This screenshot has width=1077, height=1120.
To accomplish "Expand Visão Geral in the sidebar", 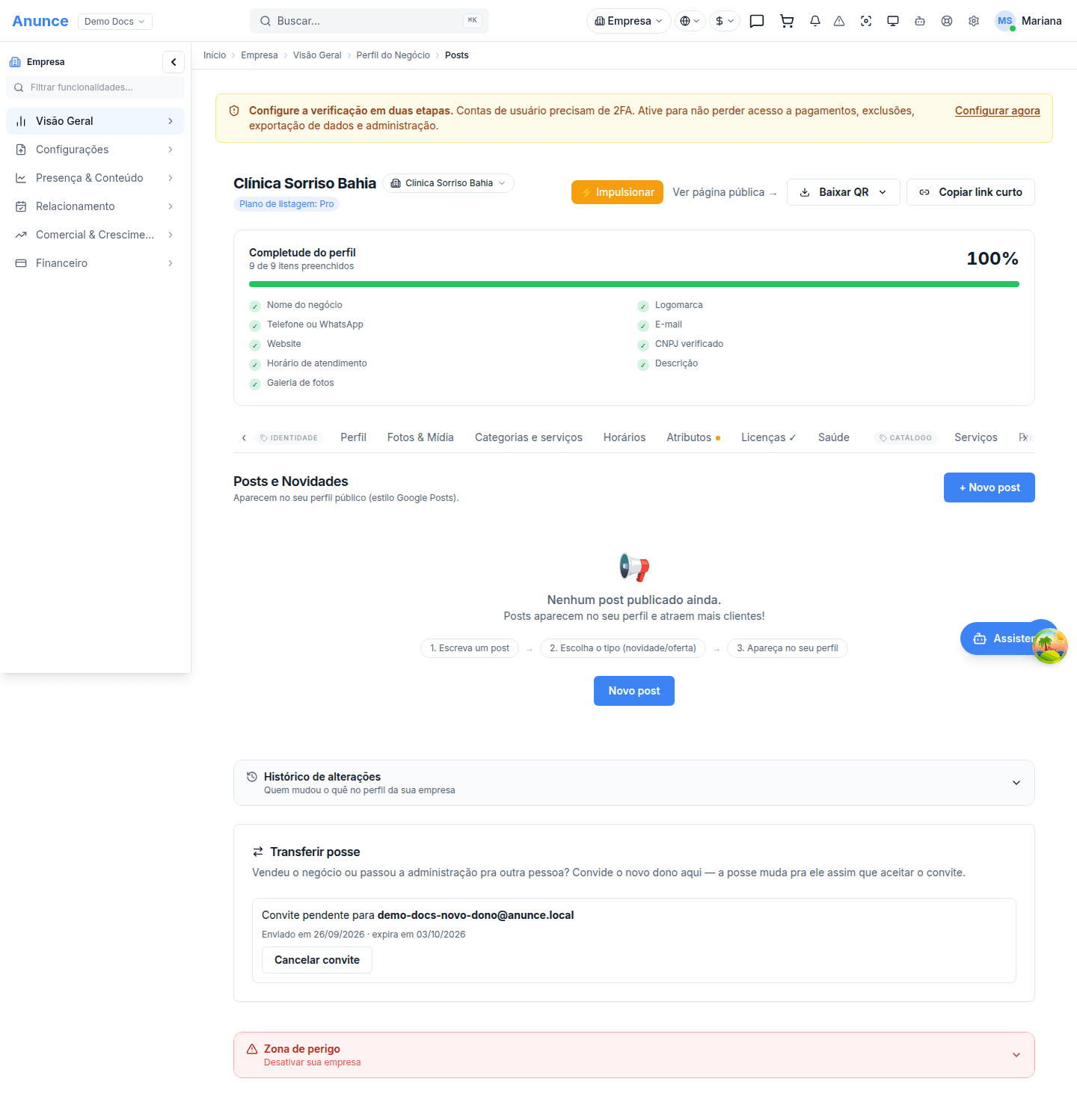I will pyautogui.click(x=95, y=121).
